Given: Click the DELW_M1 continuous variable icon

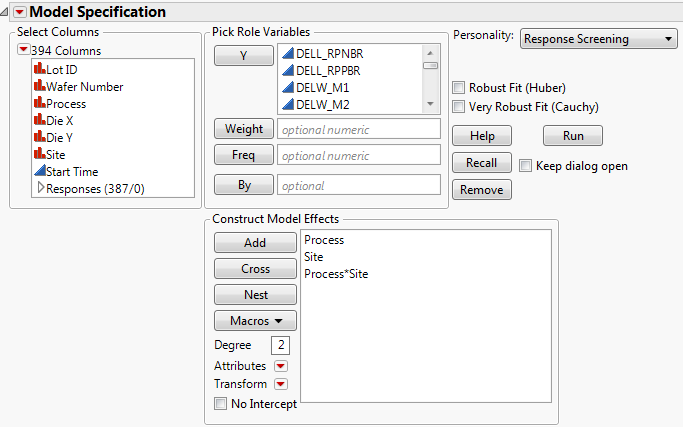Looking at the screenshot, I should coord(287,87).
